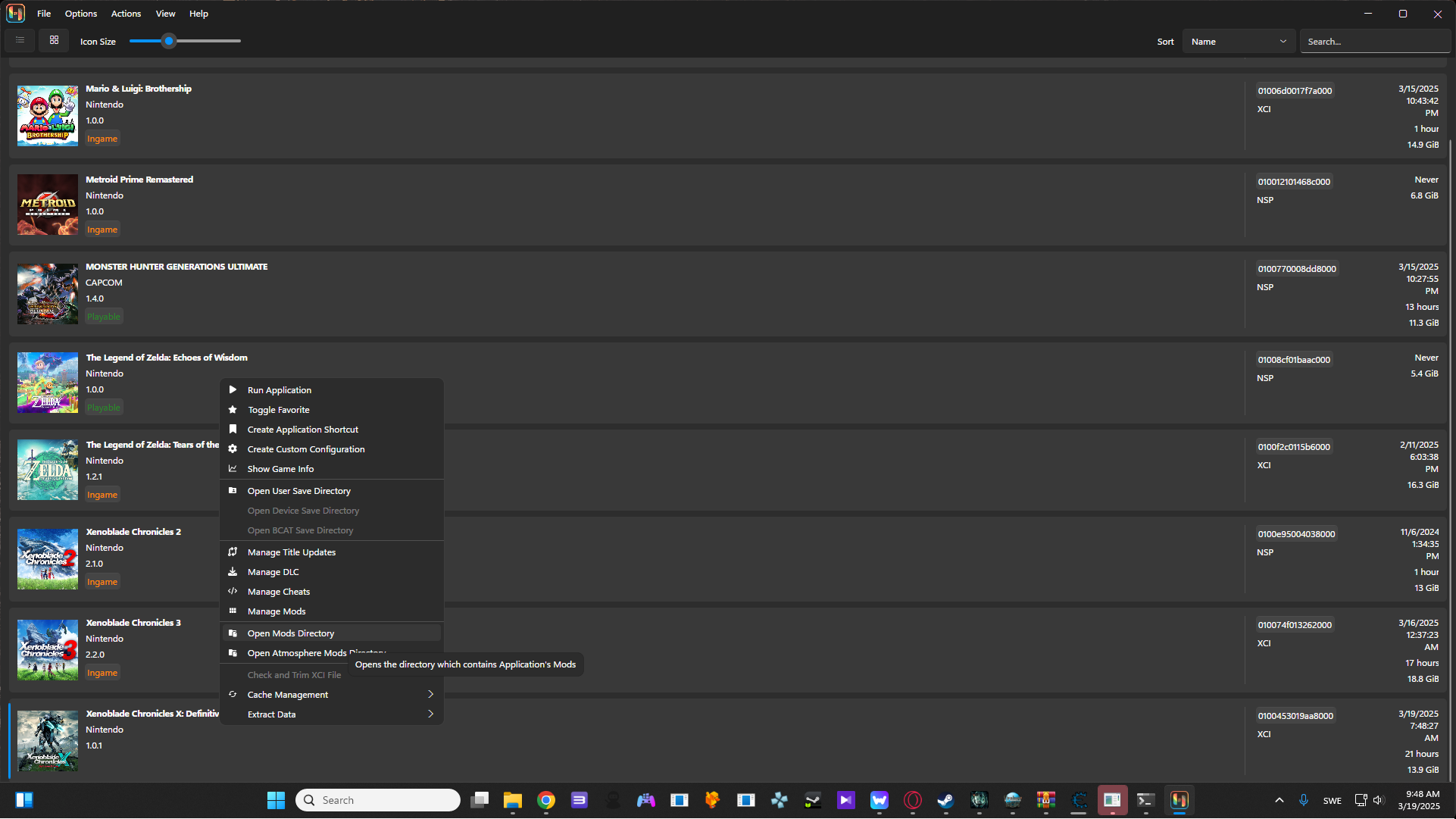The image size is (1456, 819).
Task: Click the Manage Title Updates icon
Action: point(233,552)
